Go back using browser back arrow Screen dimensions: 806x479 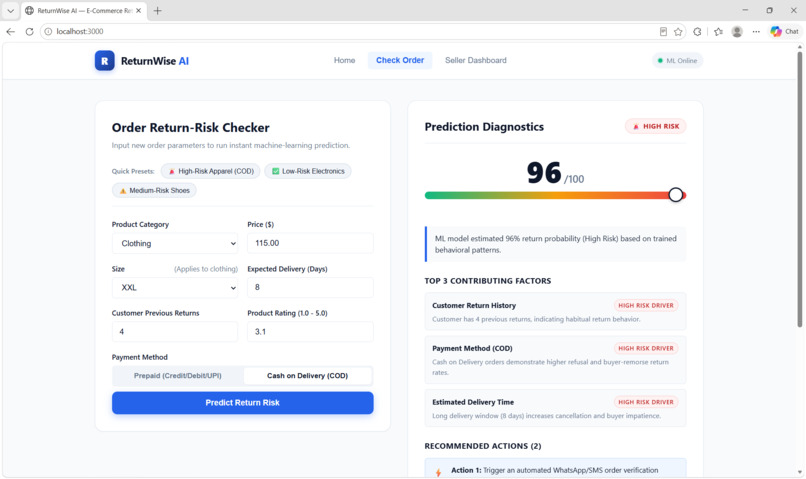10,31
